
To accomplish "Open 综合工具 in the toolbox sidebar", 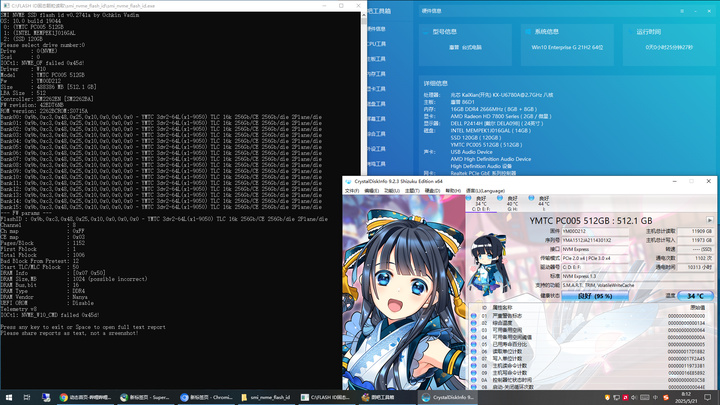I will pyautogui.click(x=377, y=134).
